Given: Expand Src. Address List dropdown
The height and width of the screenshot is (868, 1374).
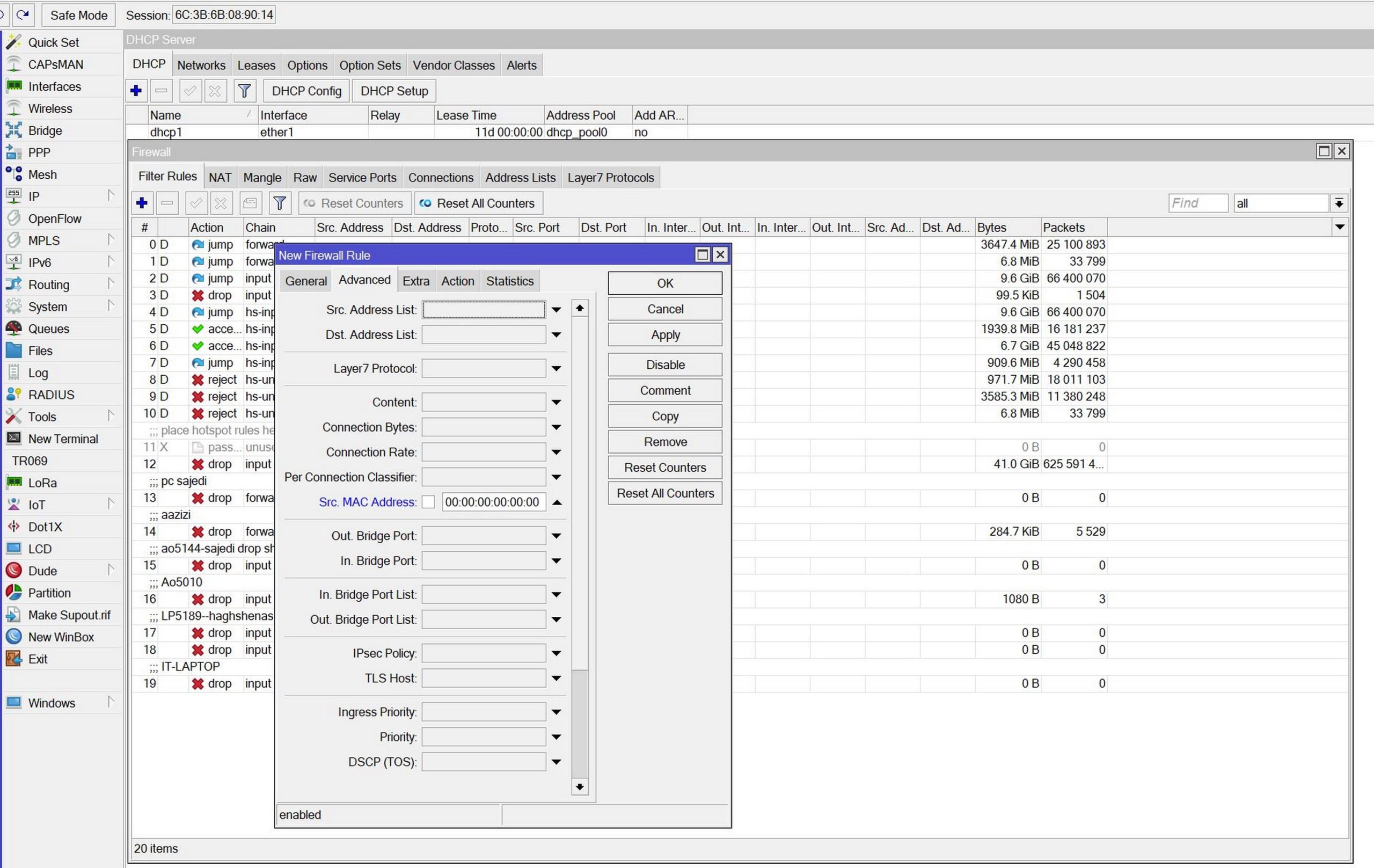Looking at the screenshot, I should [557, 310].
